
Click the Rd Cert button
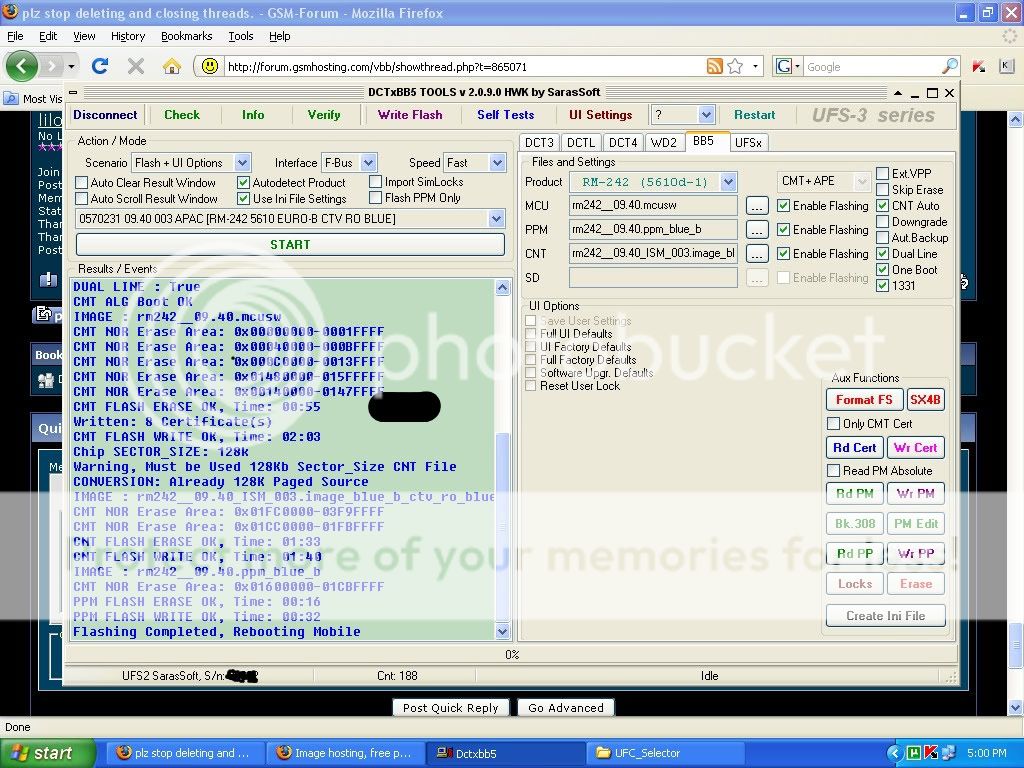point(855,448)
